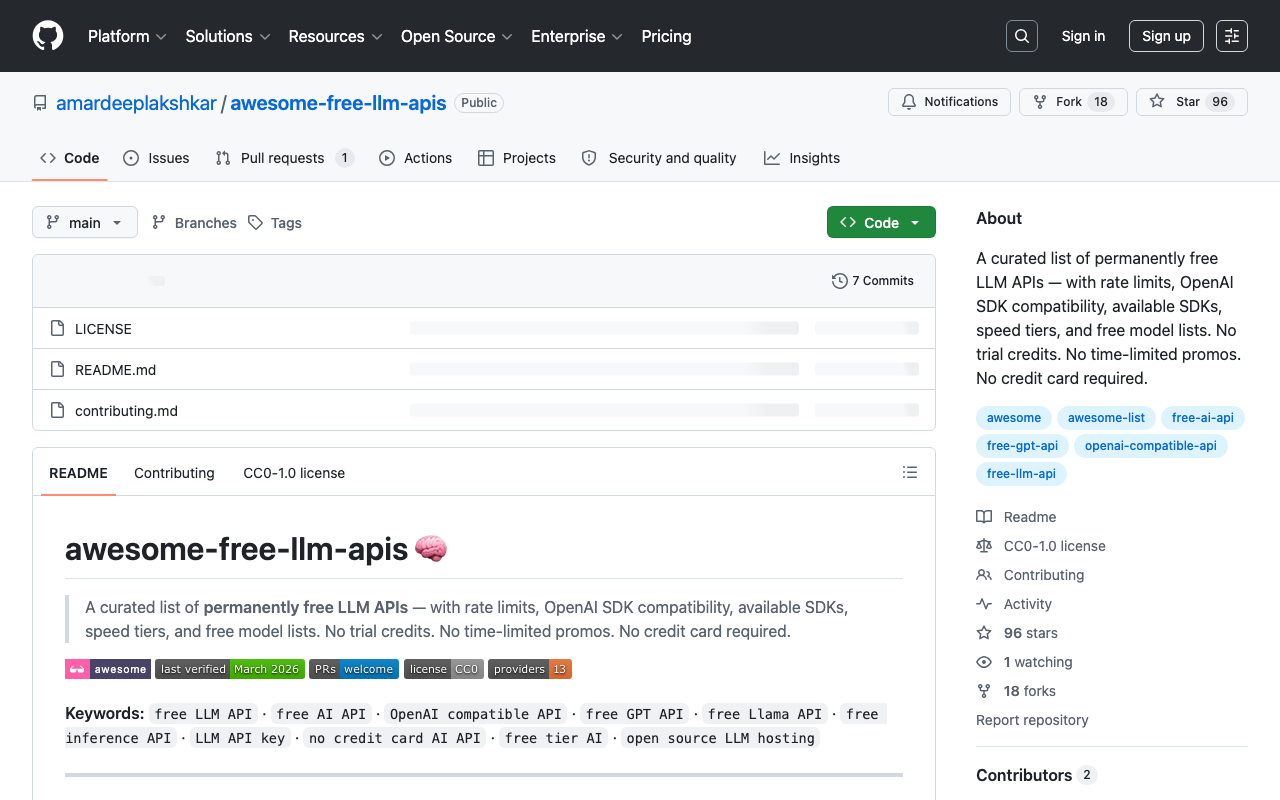Click the notifications bell icon
This screenshot has width=1280, height=800.
click(x=909, y=102)
